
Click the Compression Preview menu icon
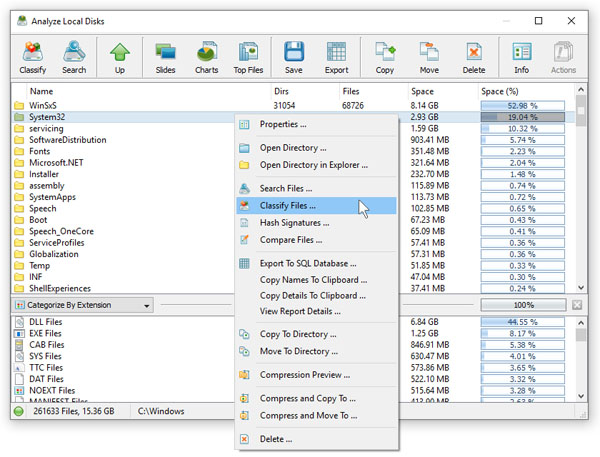(x=244, y=375)
